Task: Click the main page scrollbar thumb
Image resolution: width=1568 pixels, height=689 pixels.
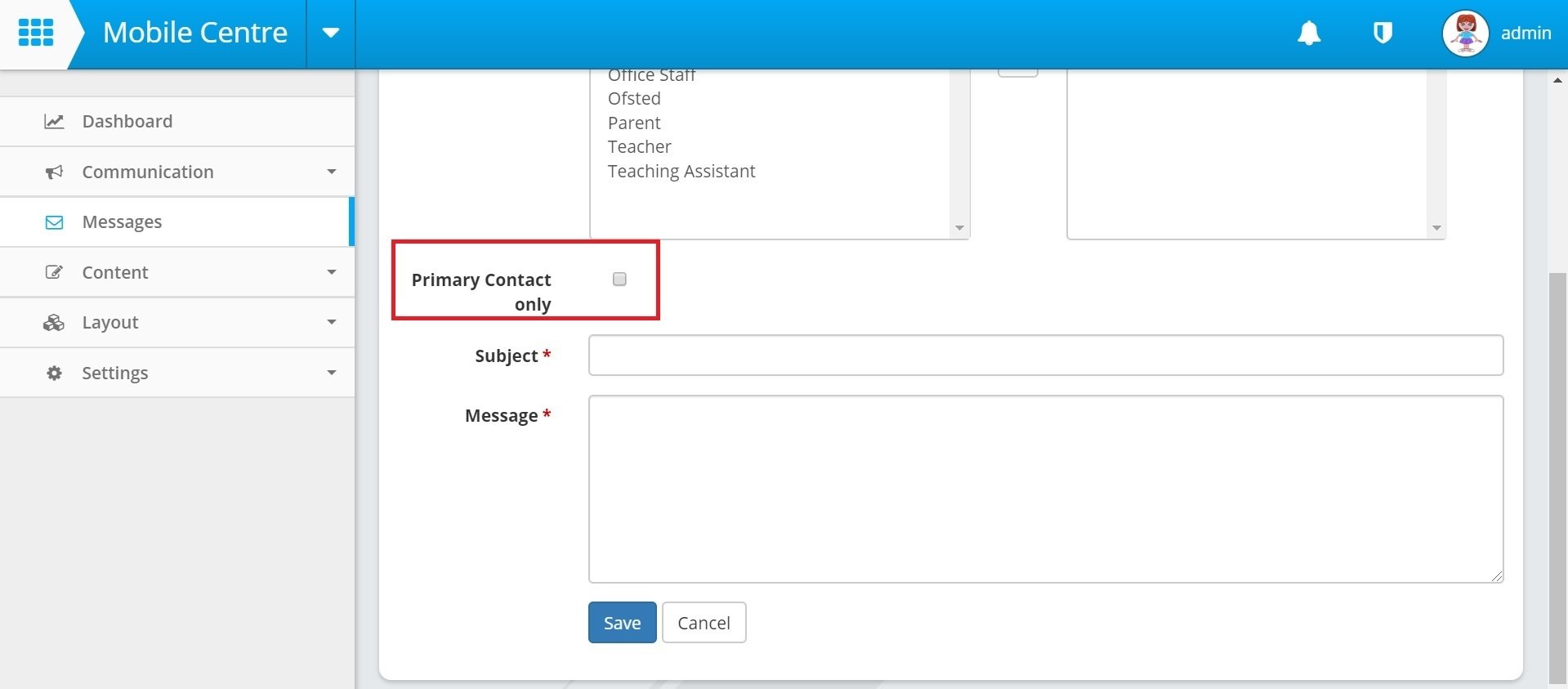Action: (x=1557, y=478)
